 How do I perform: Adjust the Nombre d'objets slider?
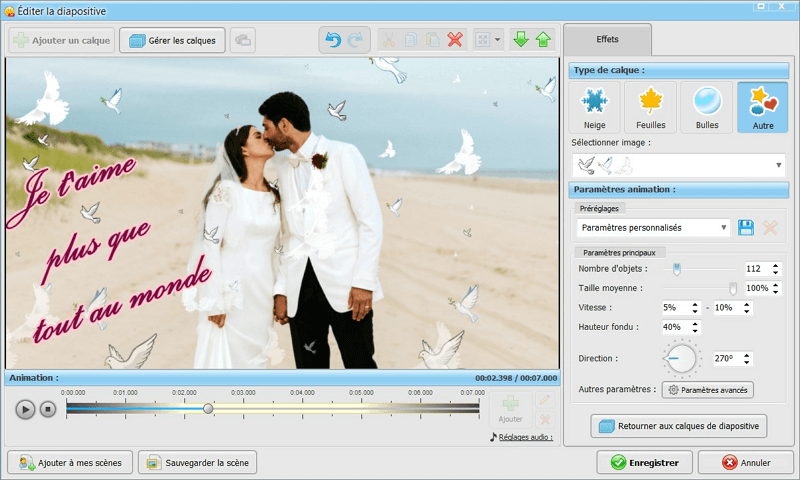click(677, 269)
